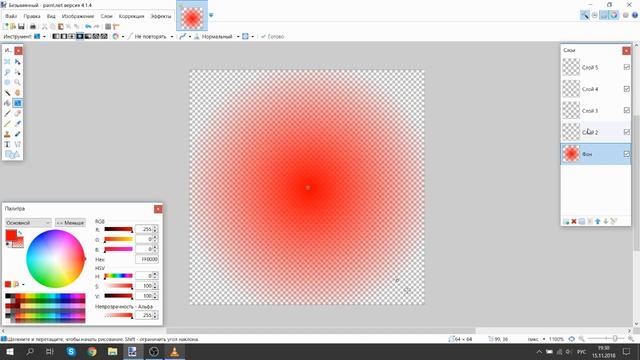The image size is (640, 360).
Task: Open palette options dropdown arrow
Action: [x=23, y=284]
